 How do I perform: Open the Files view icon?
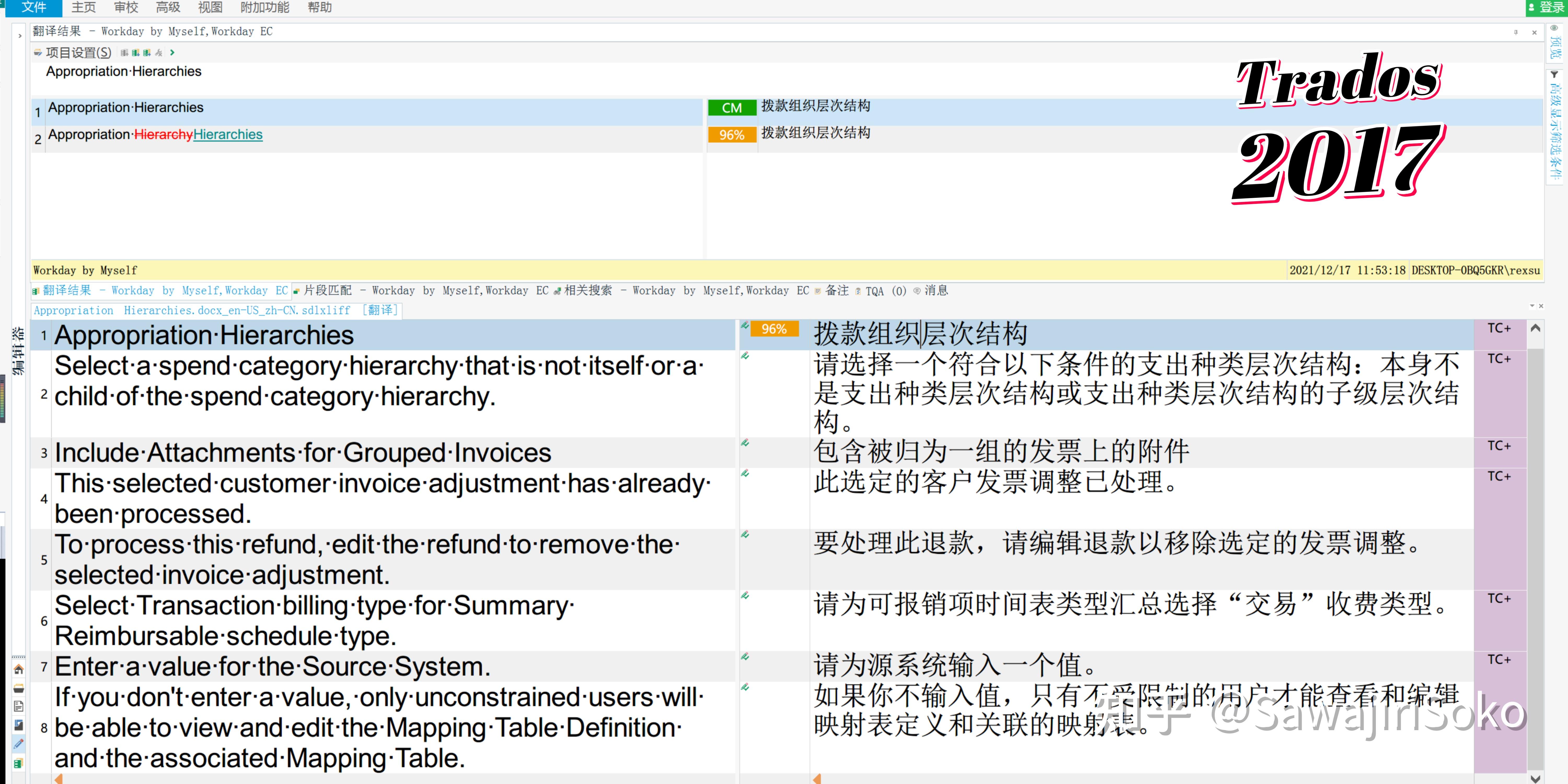(19, 707)
